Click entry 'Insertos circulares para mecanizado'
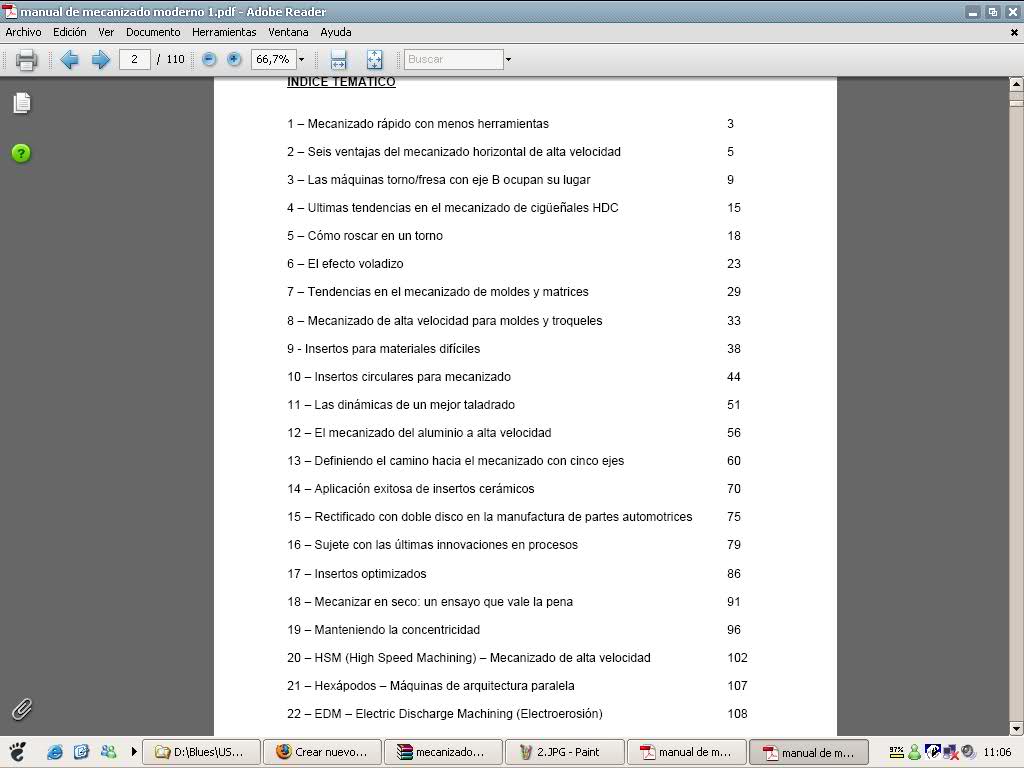This screenshot has height=768, width=1024. pyautogui.click(x=413, y=377)
